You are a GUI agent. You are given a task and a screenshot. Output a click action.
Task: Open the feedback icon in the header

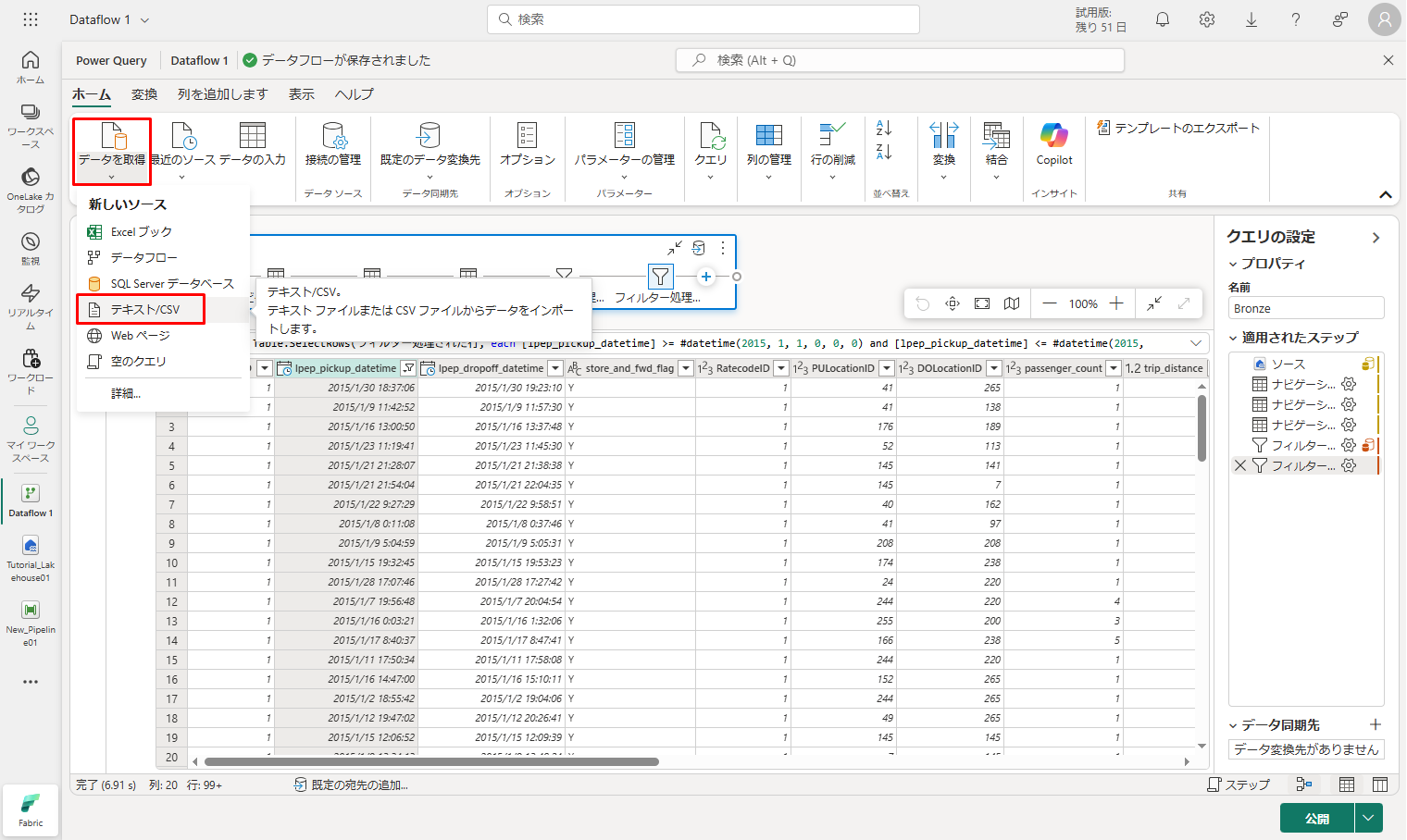(1340, 19)
